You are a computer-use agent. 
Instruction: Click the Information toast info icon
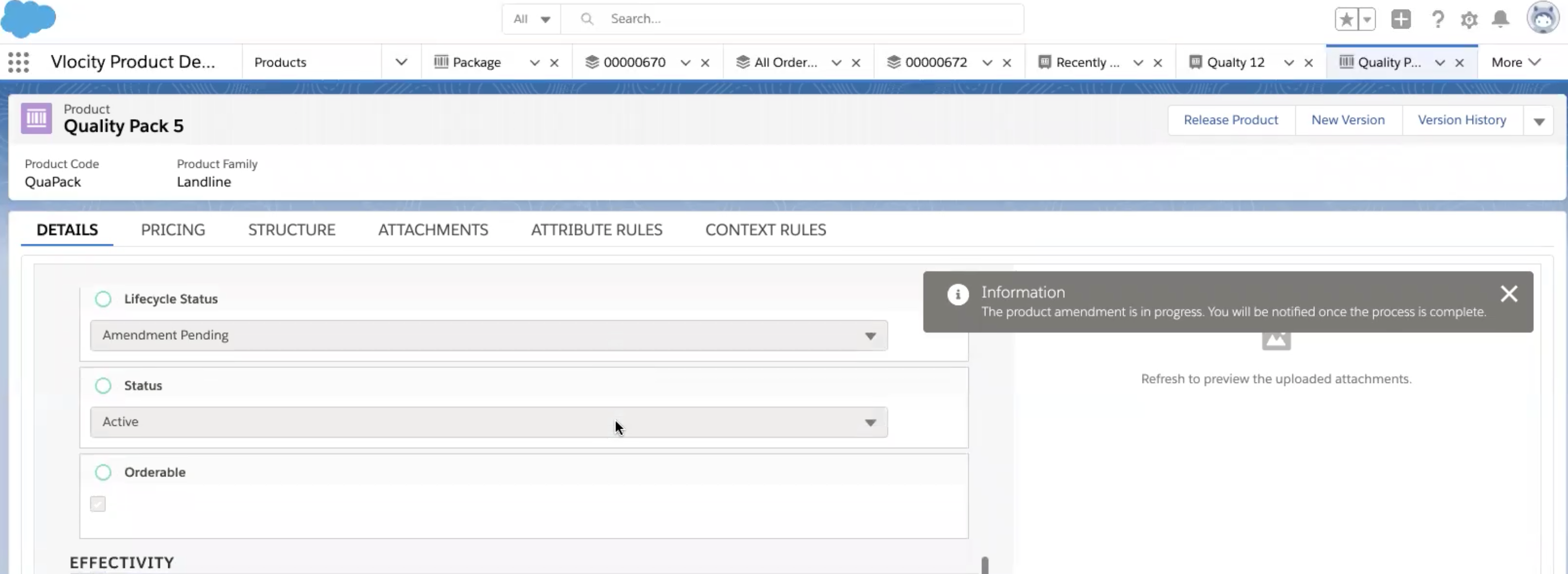click(x=957, y=295)
